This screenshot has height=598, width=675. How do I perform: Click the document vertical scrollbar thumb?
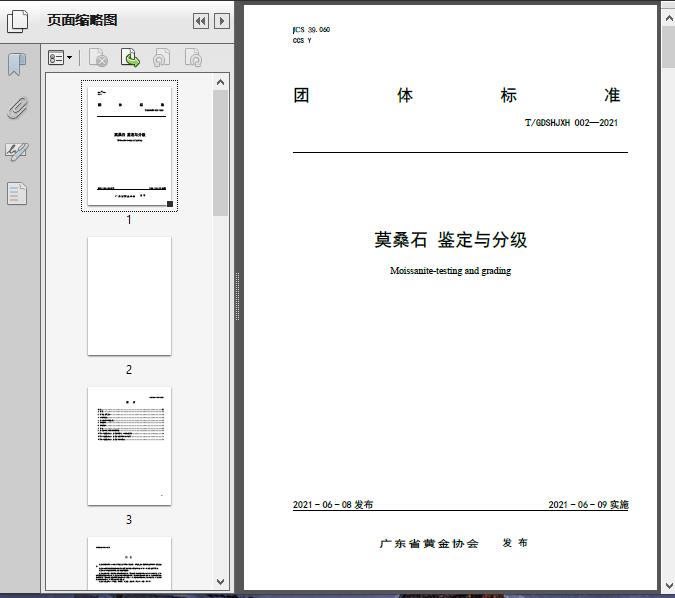point(669,47)
